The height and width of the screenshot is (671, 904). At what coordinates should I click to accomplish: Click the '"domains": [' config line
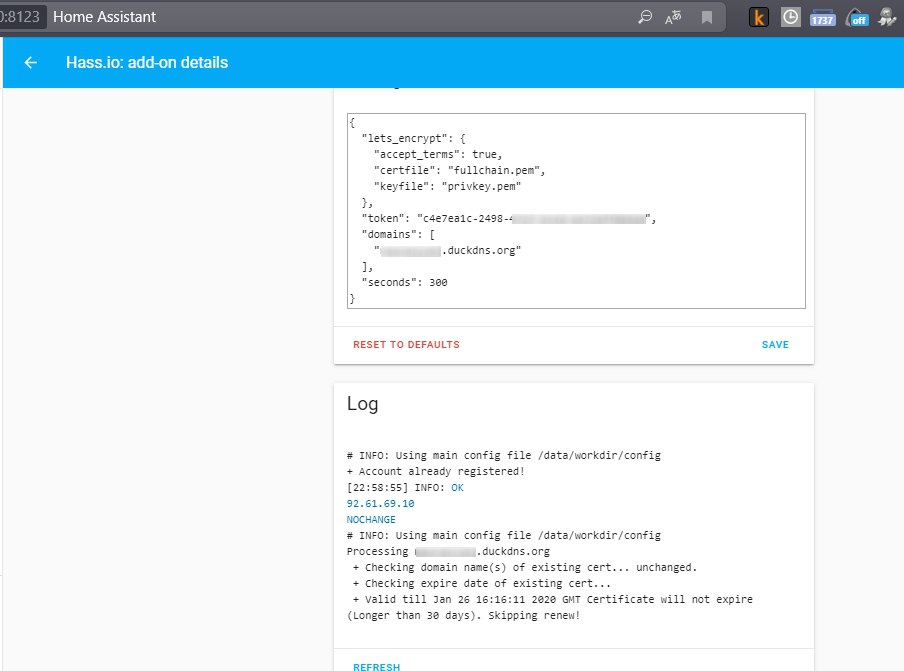[x=398, y=235]
